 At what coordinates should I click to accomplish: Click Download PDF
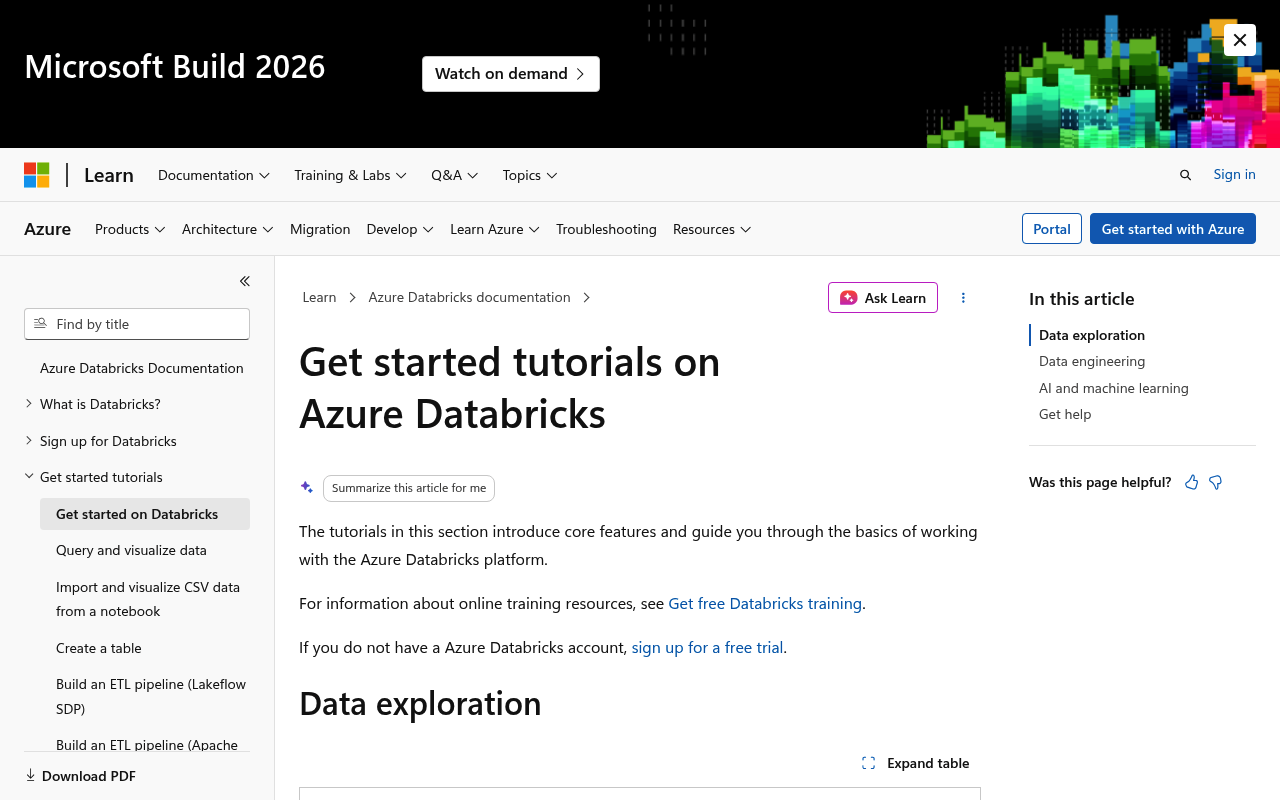pyautogui.click(x=80, y=776)
